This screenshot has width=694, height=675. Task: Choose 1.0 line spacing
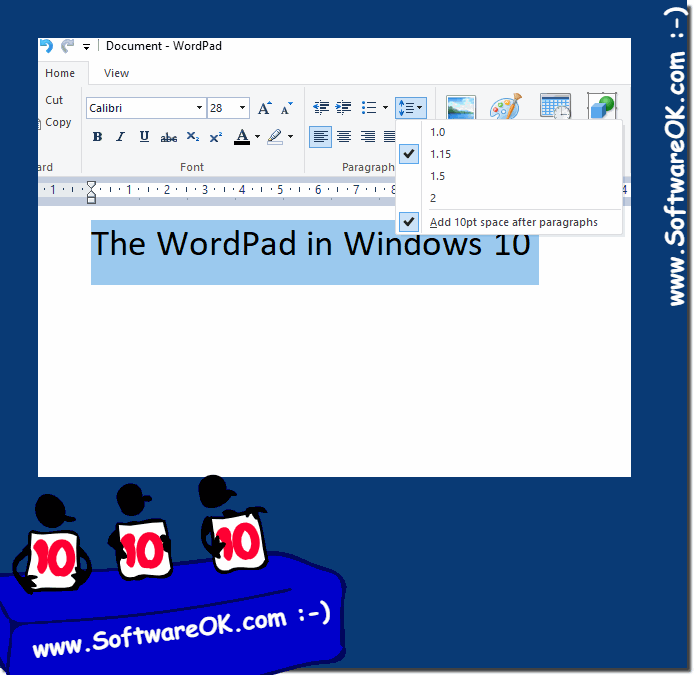pos(509,132)
